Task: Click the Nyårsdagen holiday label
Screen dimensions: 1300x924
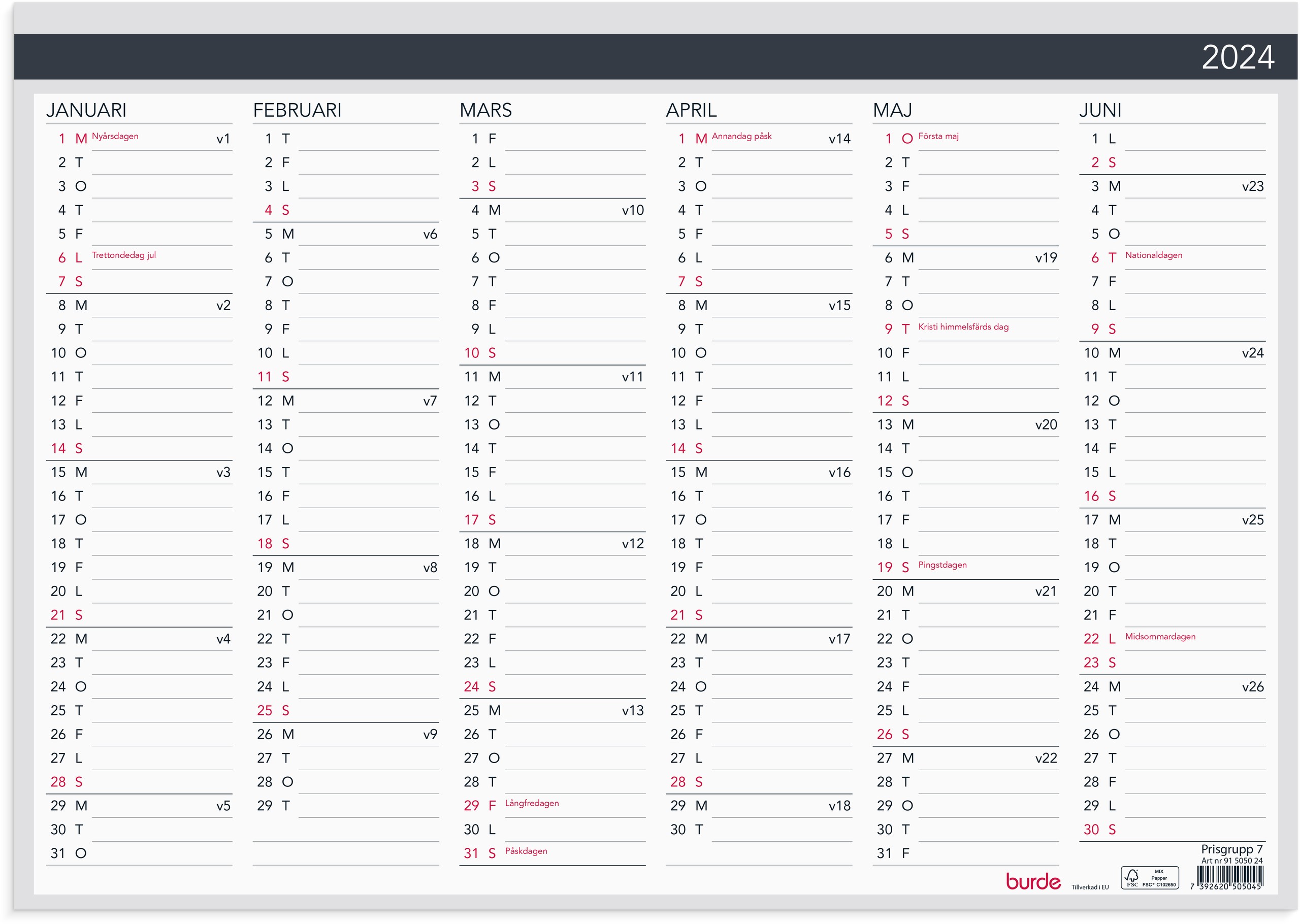Action: click(115, 136)
